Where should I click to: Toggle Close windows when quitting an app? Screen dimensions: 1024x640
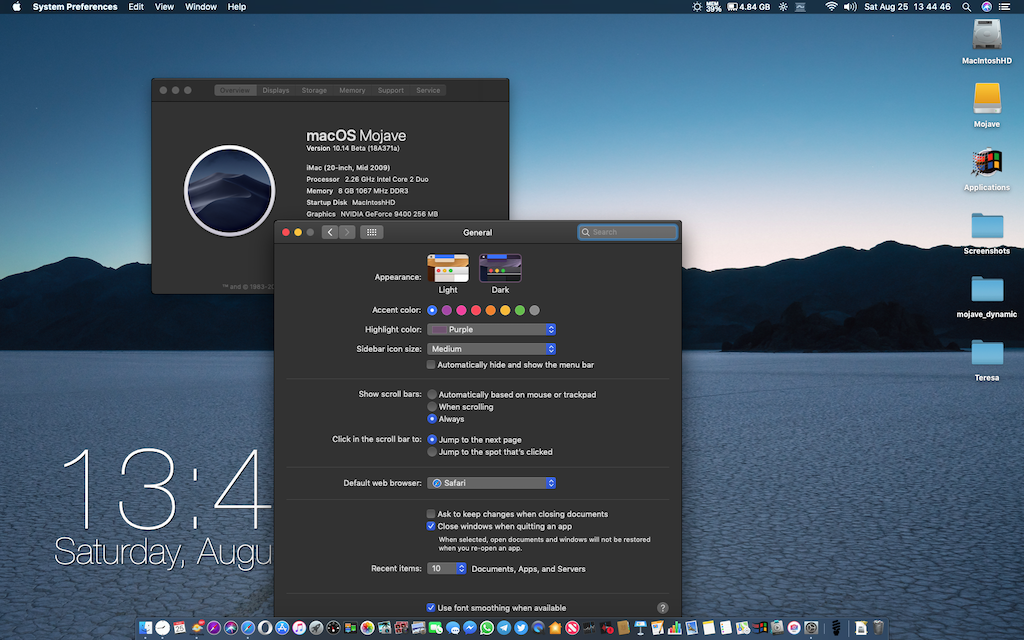431,526
